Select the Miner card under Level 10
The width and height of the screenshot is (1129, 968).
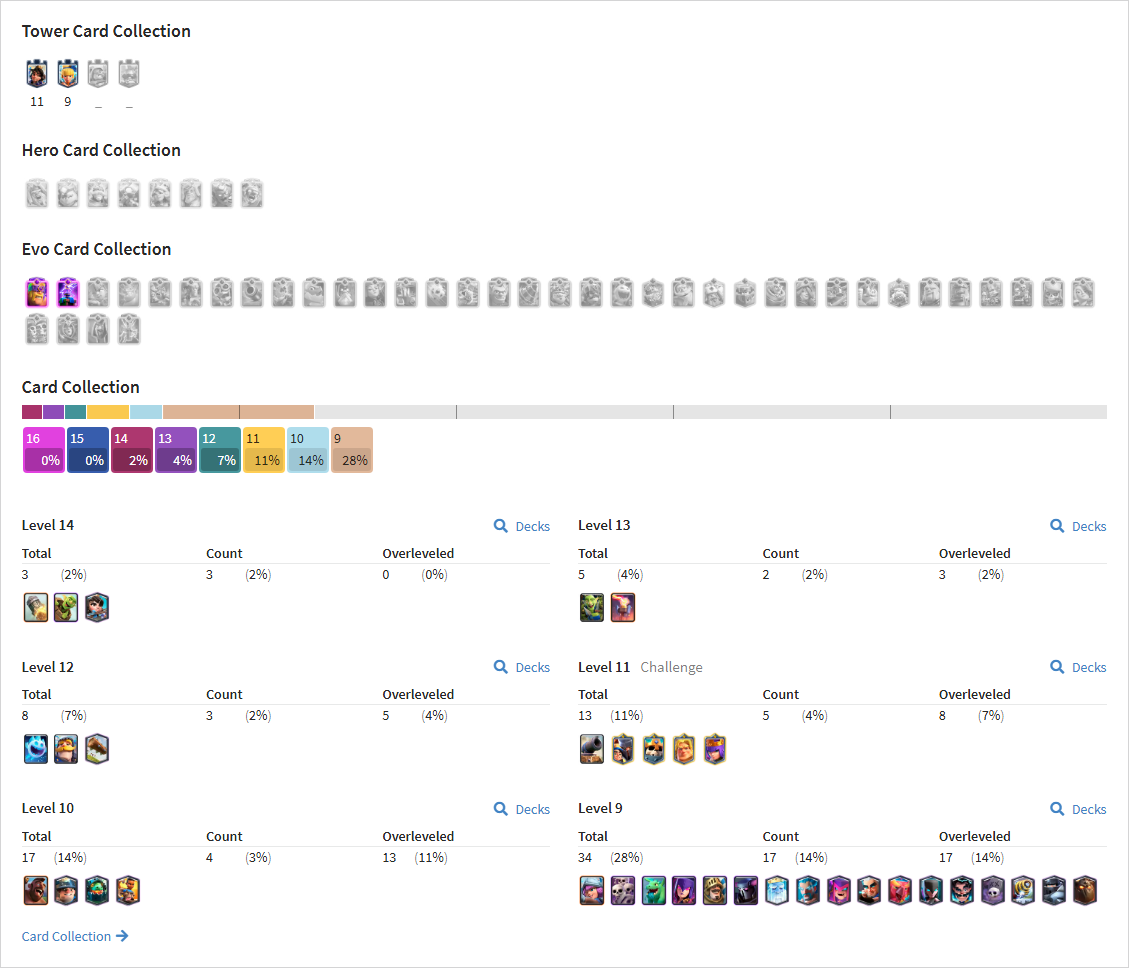[66, 891]
